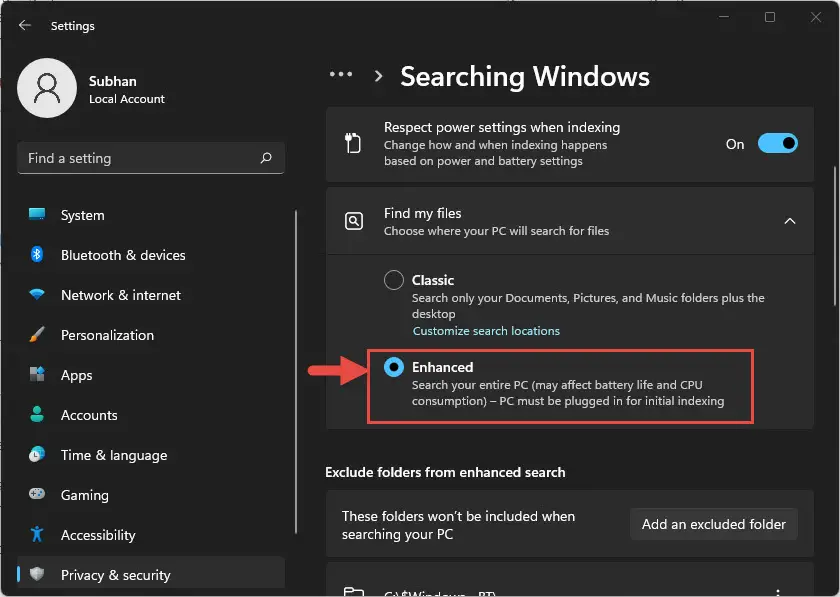Select the Enhanced radio button
This screenshot has height=597, width=840.
pos(394,367)
